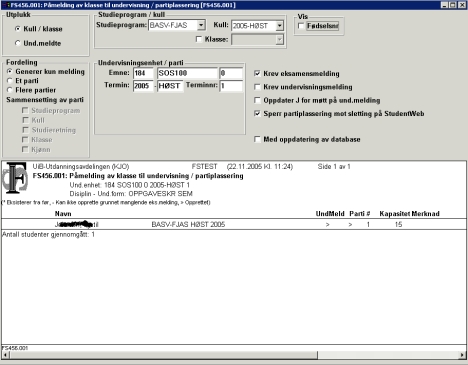Click the scroll right arrow

point(462,355)
